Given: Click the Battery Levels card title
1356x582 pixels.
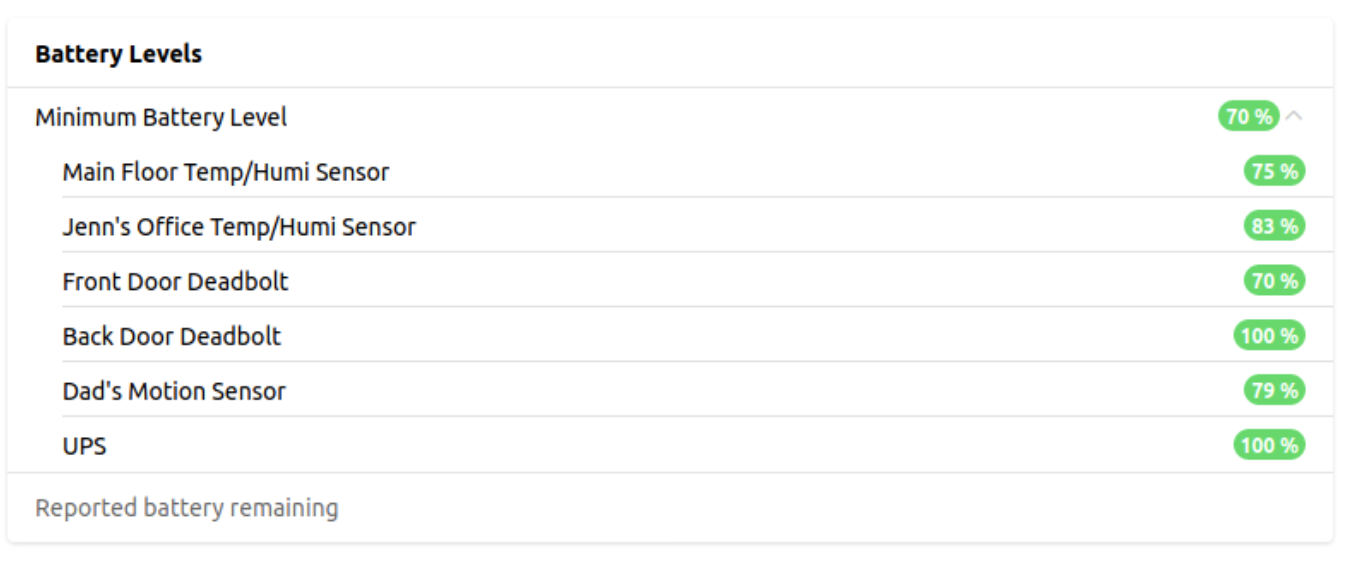Looking at the screenshot, I should click(119, 54).
